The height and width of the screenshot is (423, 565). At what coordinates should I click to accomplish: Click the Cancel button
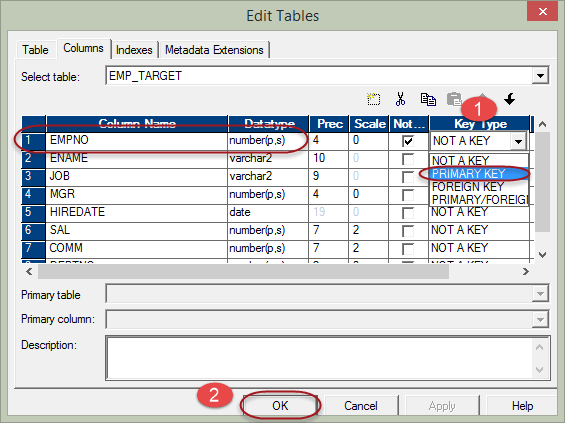(361, 406)
